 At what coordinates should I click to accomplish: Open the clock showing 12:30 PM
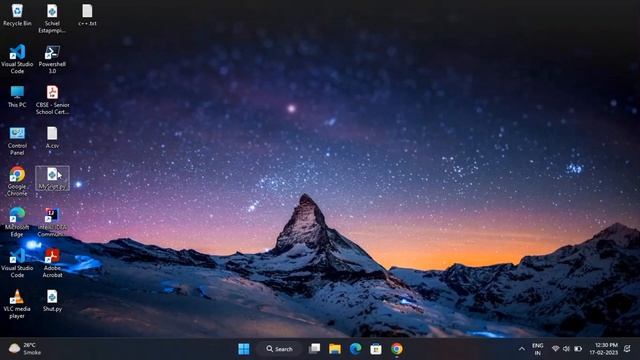pos(604,349)
